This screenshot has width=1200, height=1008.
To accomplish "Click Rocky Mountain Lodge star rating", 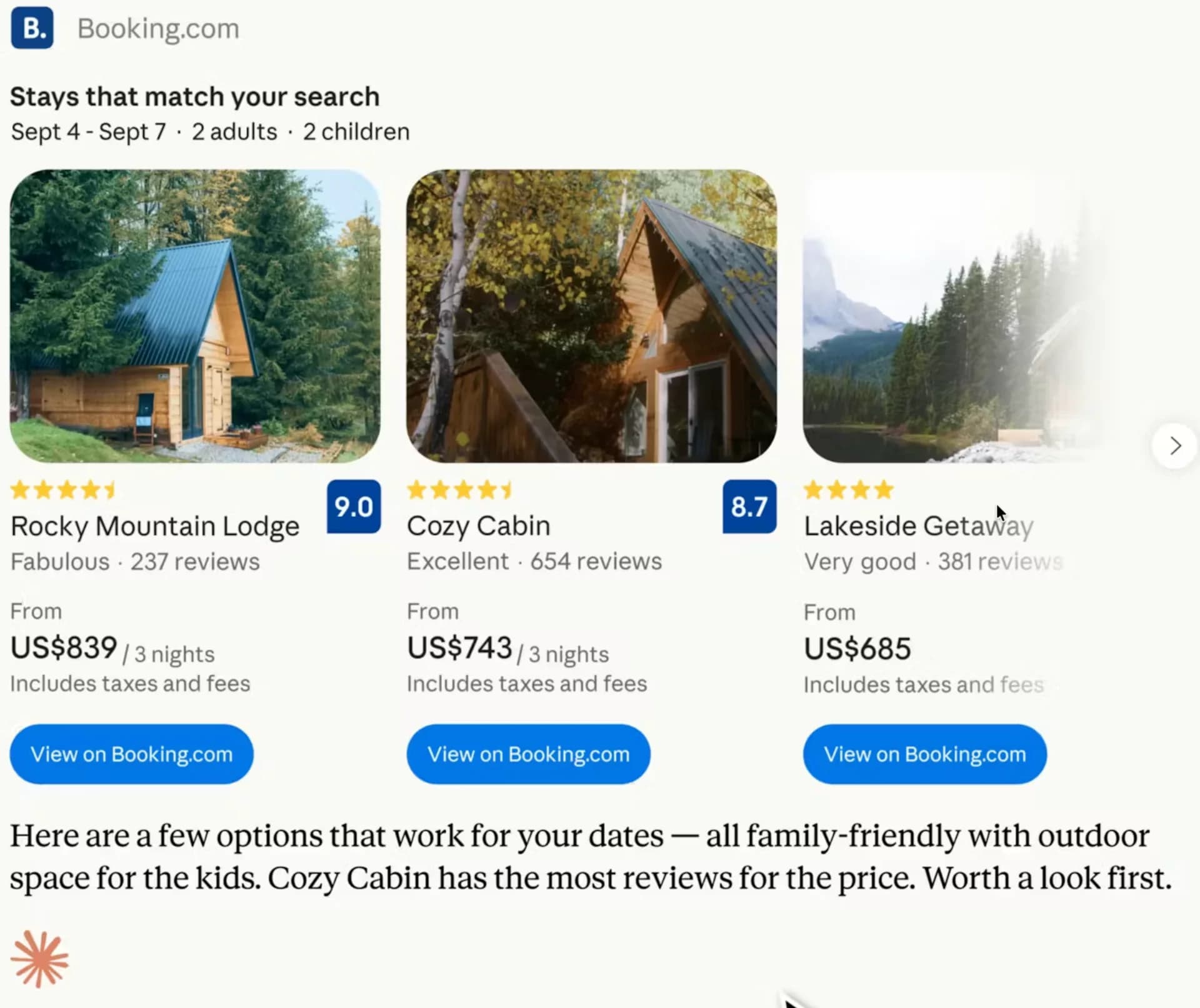I will click(x=64, y=490).
